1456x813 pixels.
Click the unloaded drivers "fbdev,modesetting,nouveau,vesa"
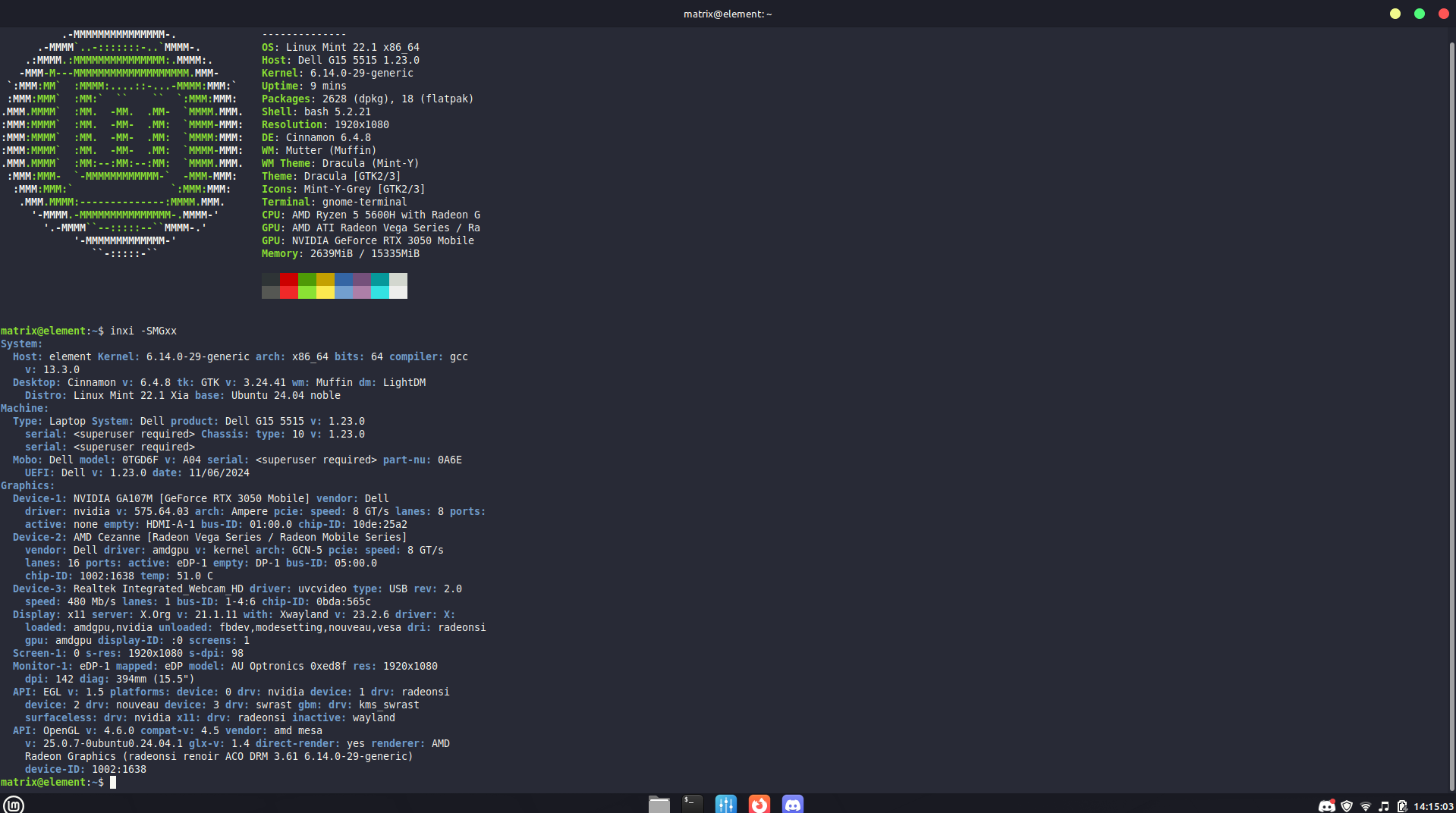(x=310, y=627)
